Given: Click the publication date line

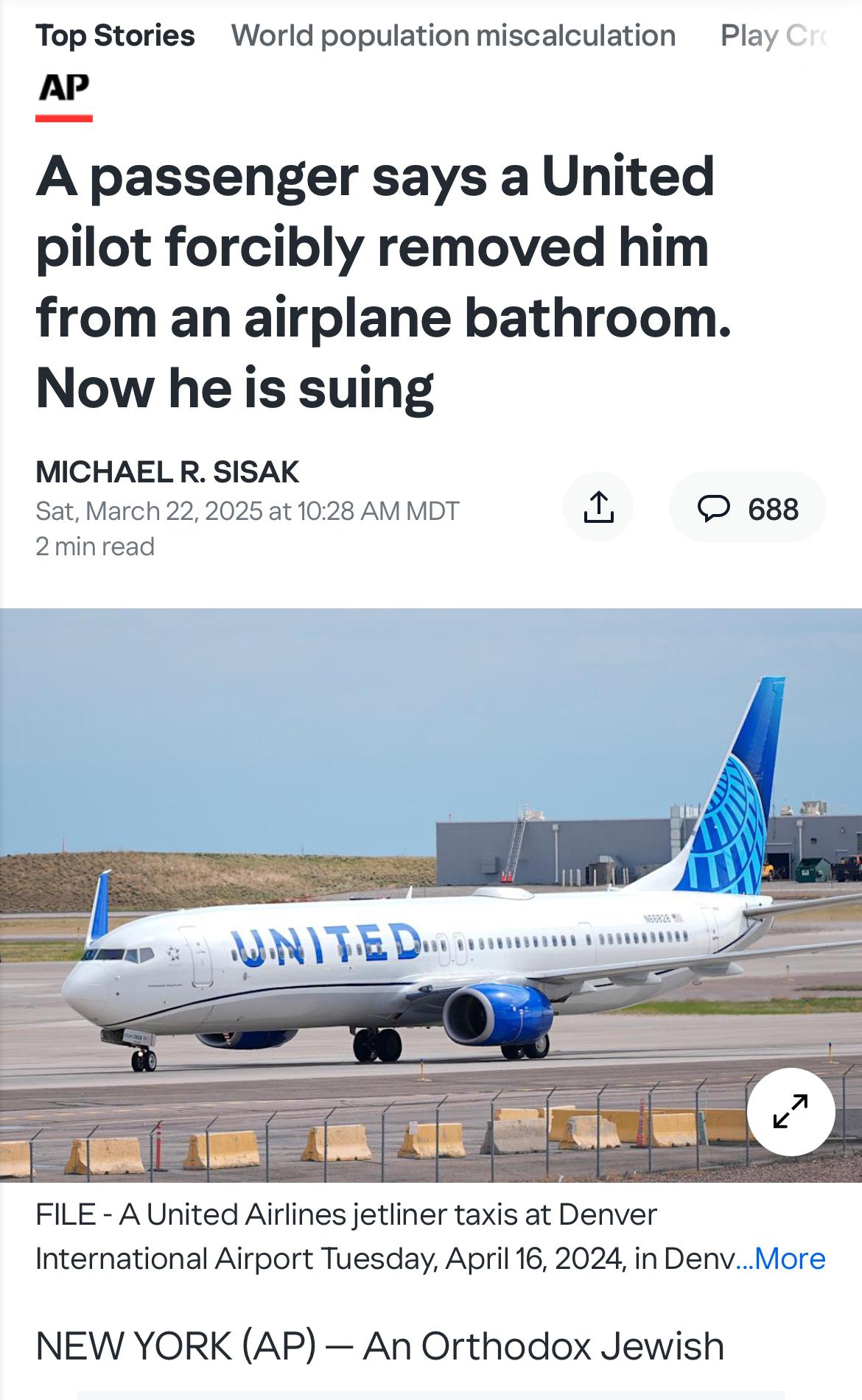Looking at the screenshot, I should (x=248, y=510).
